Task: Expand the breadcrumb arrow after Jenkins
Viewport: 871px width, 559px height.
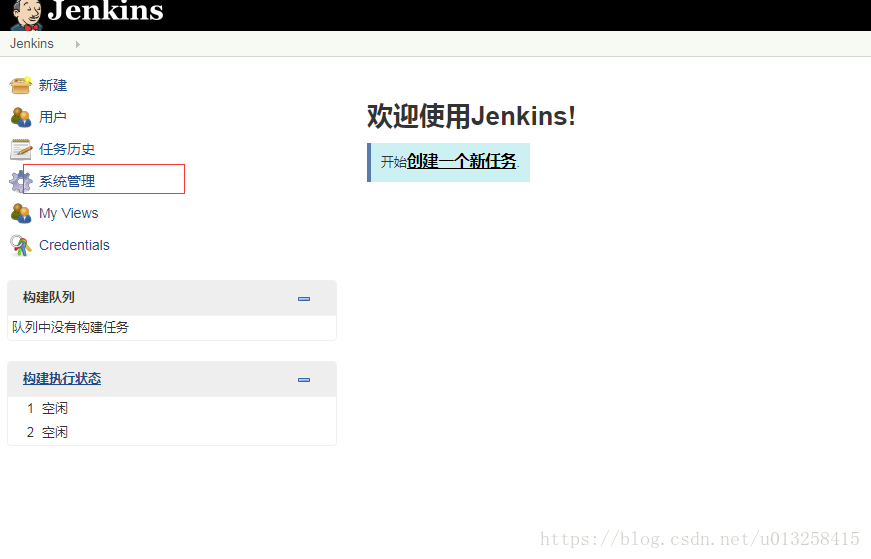Action: tap(78, 44)
